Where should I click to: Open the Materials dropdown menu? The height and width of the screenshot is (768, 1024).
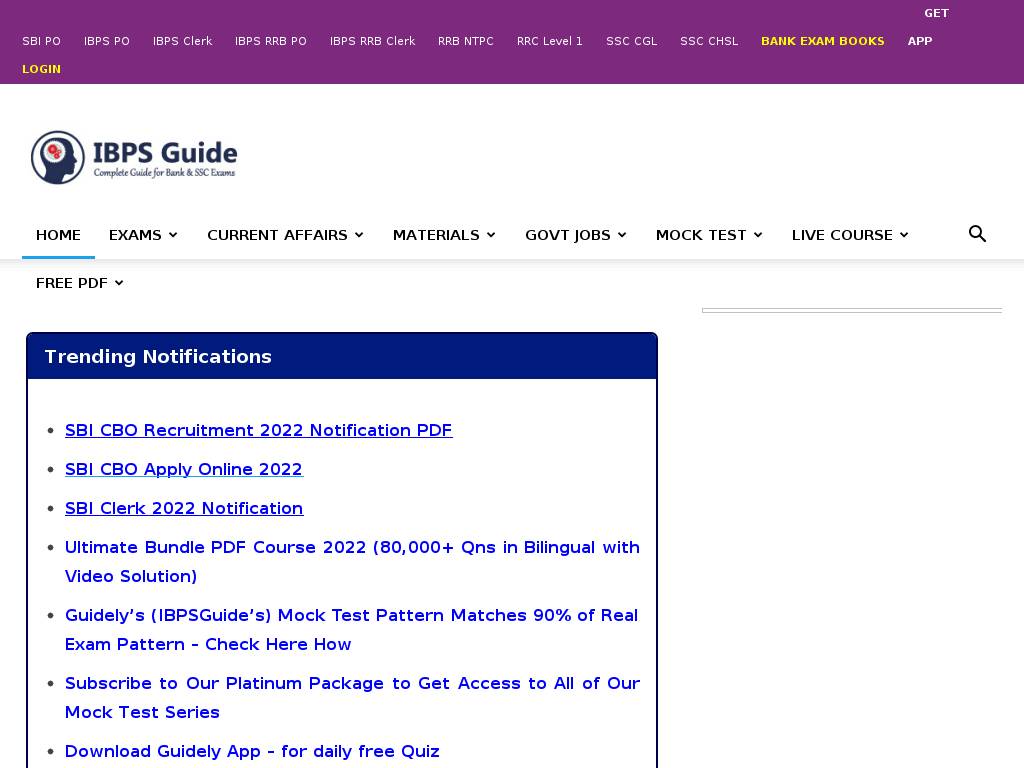point(444,235)
